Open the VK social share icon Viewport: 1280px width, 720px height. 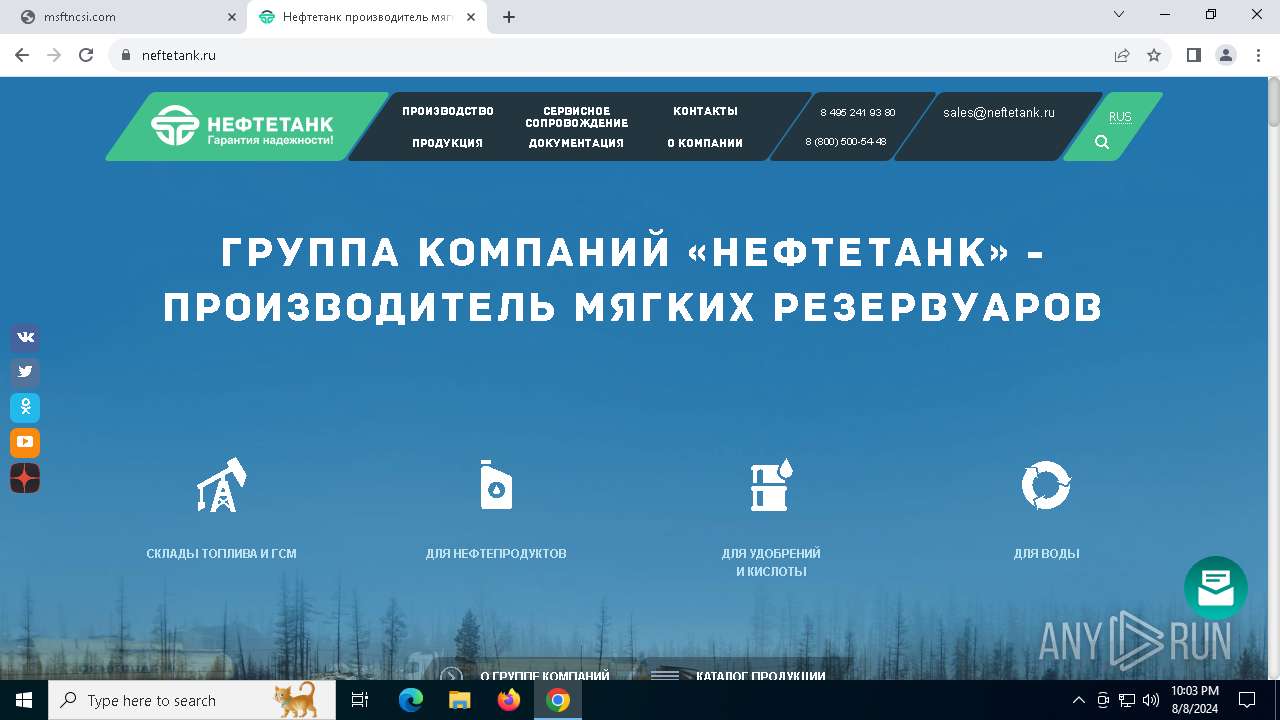(25, 337)
